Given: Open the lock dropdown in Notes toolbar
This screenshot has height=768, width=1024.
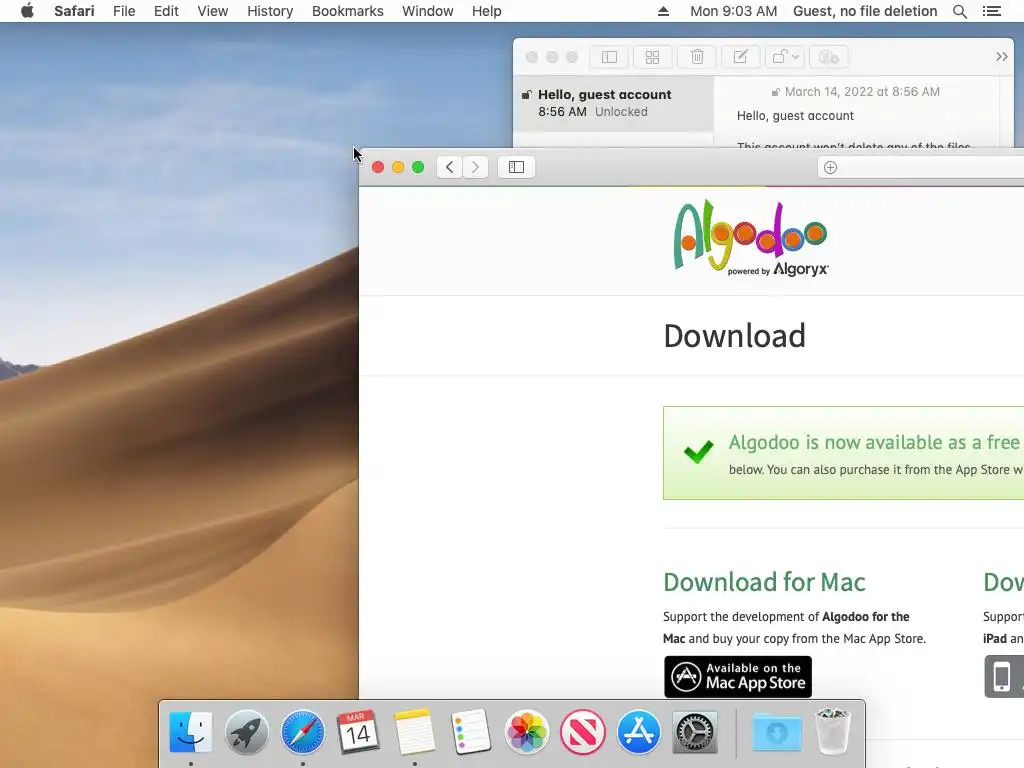Looking at the screenshot, I should click(x=785, y=57).
